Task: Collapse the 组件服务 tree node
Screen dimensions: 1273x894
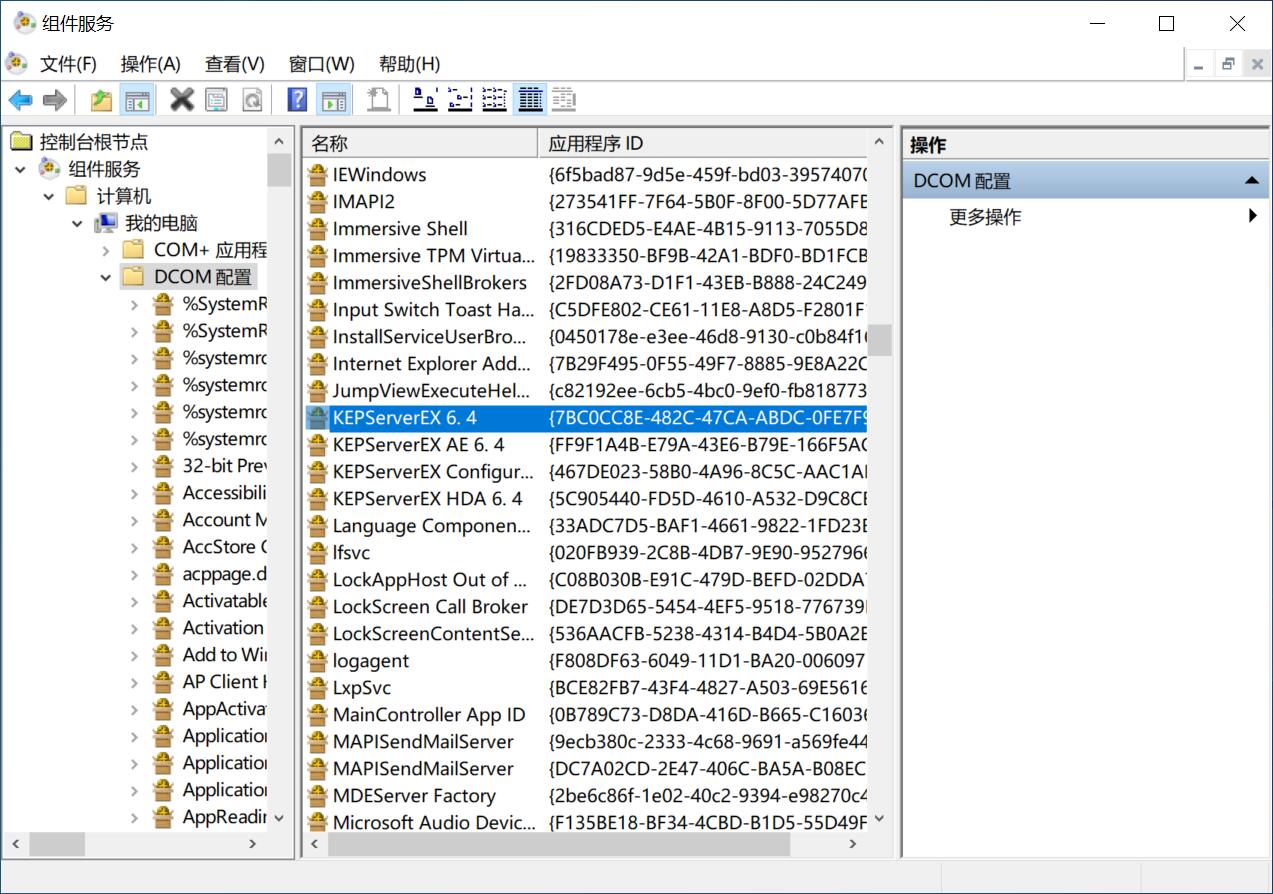Action: coord(20,168)
